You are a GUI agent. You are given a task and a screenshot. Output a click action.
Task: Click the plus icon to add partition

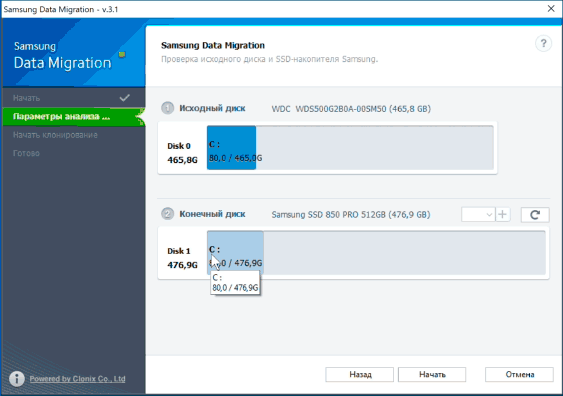503,214
